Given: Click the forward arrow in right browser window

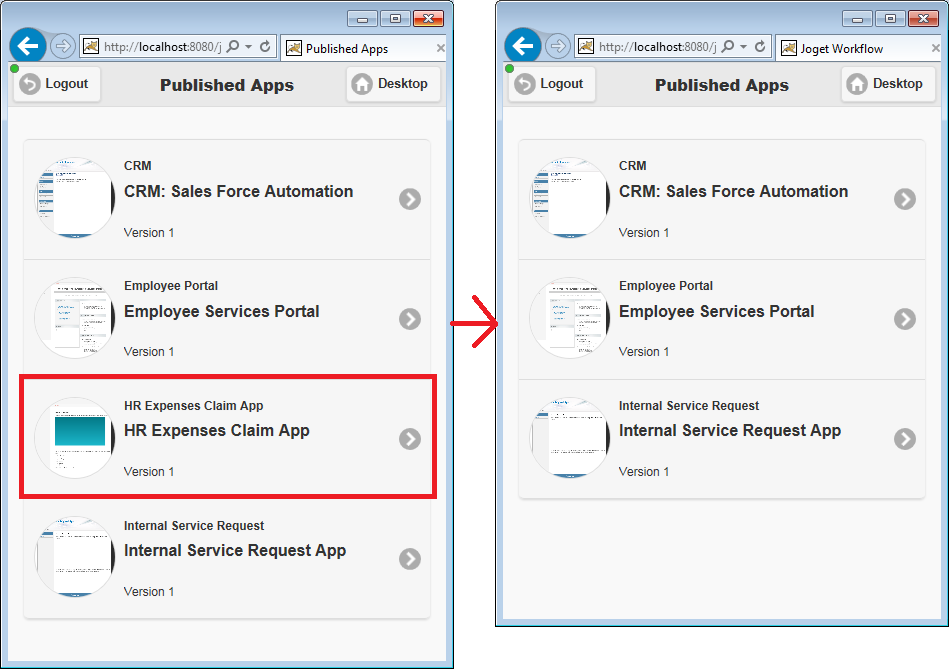Looking at the screenshot, I should point(557,46).
